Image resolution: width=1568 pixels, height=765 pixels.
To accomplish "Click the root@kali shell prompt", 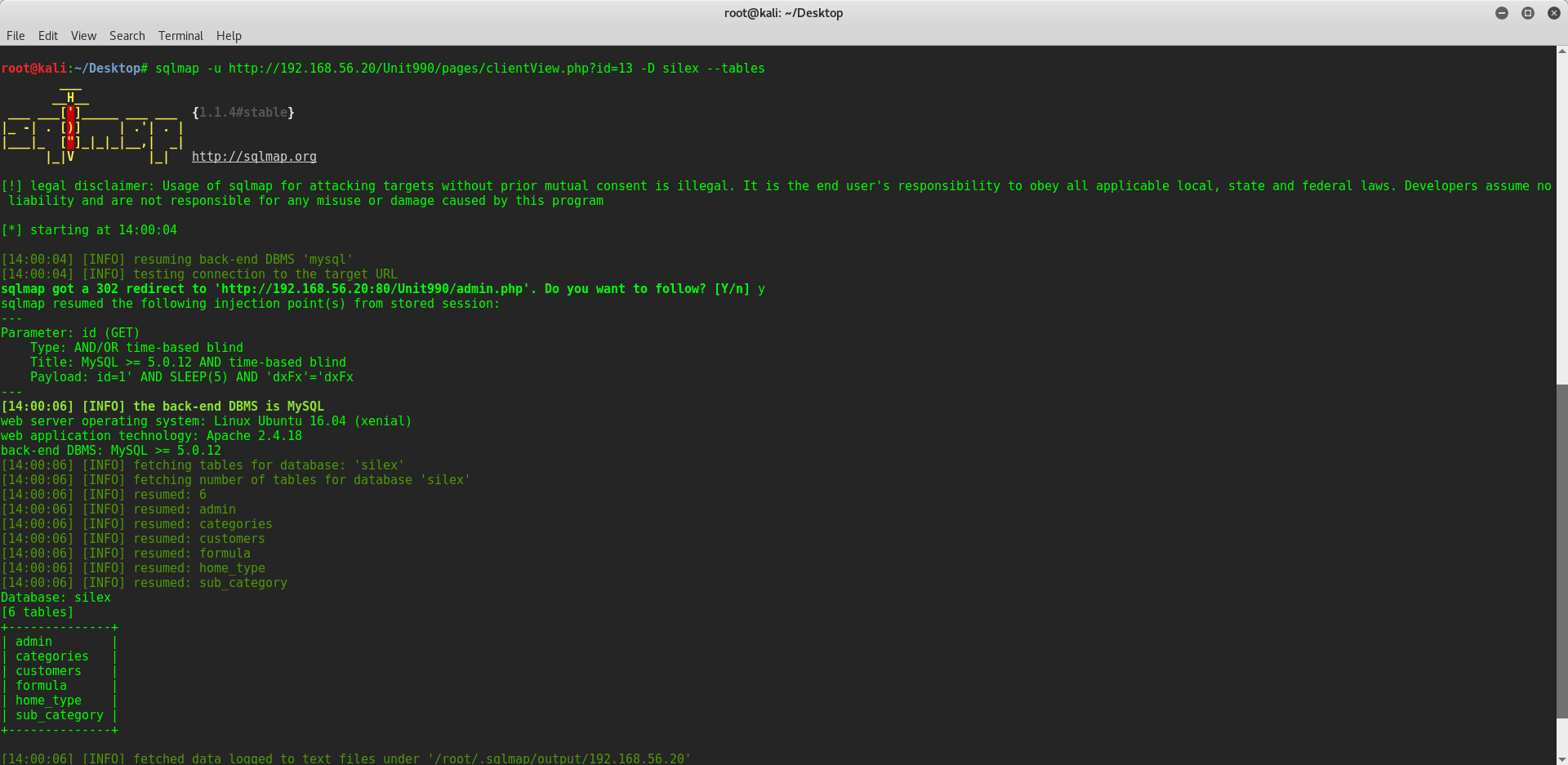I will (x=74, y=69).
